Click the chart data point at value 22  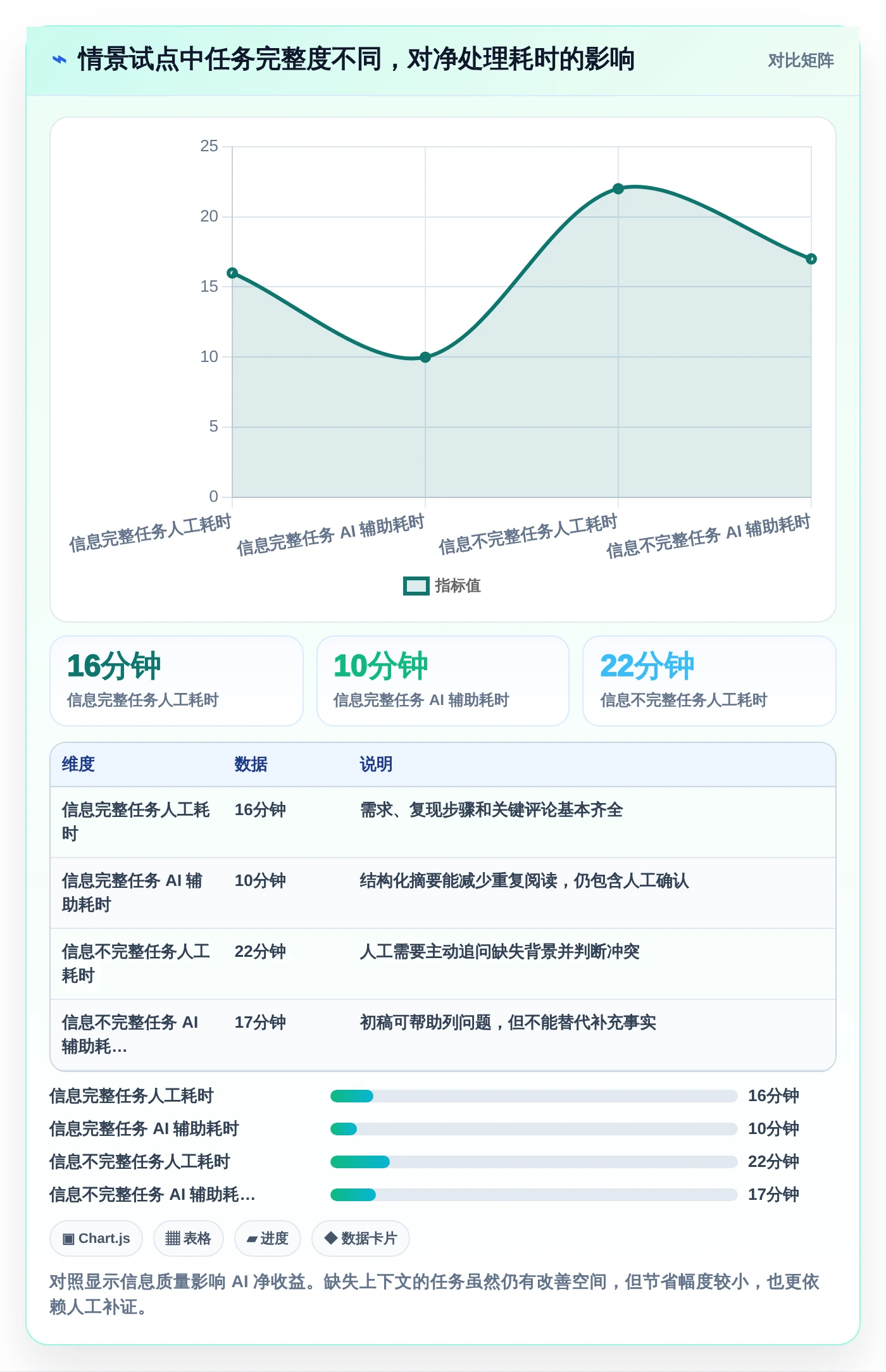618,189
